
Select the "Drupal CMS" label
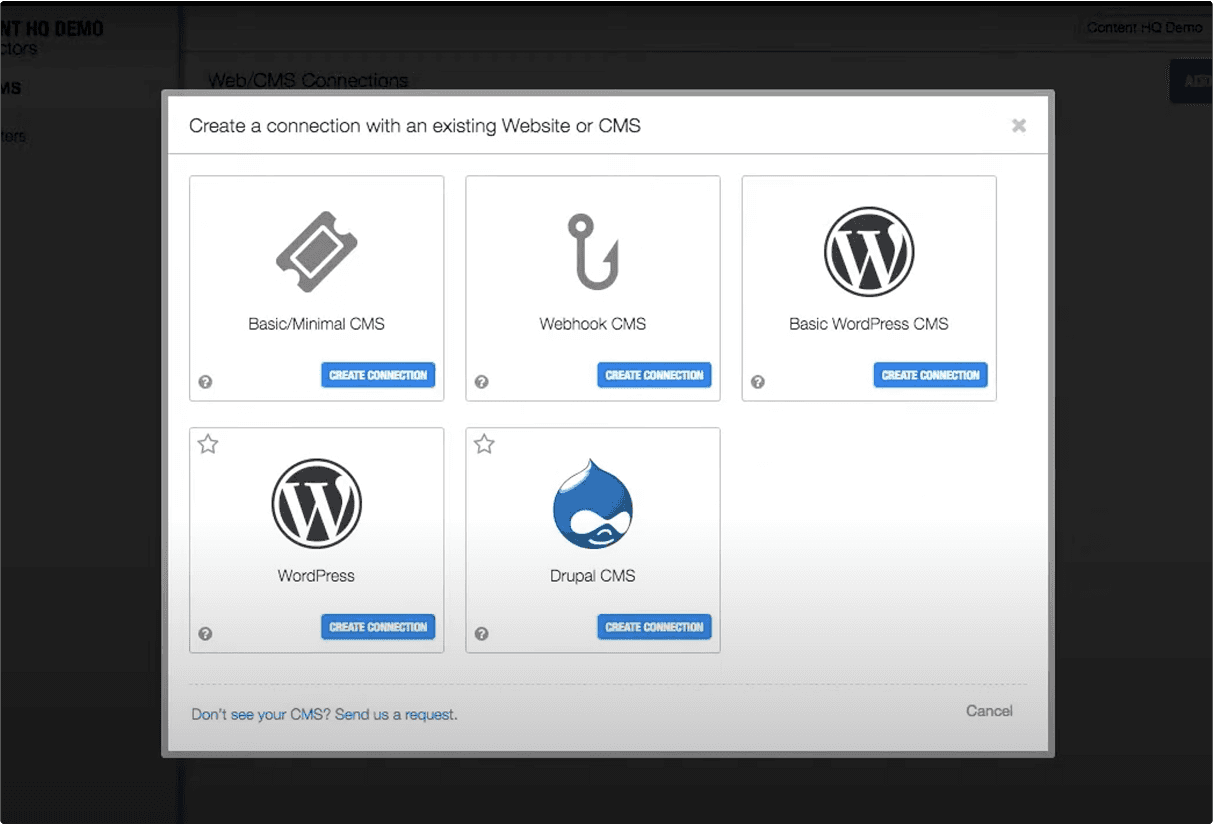tap(593, 576)
